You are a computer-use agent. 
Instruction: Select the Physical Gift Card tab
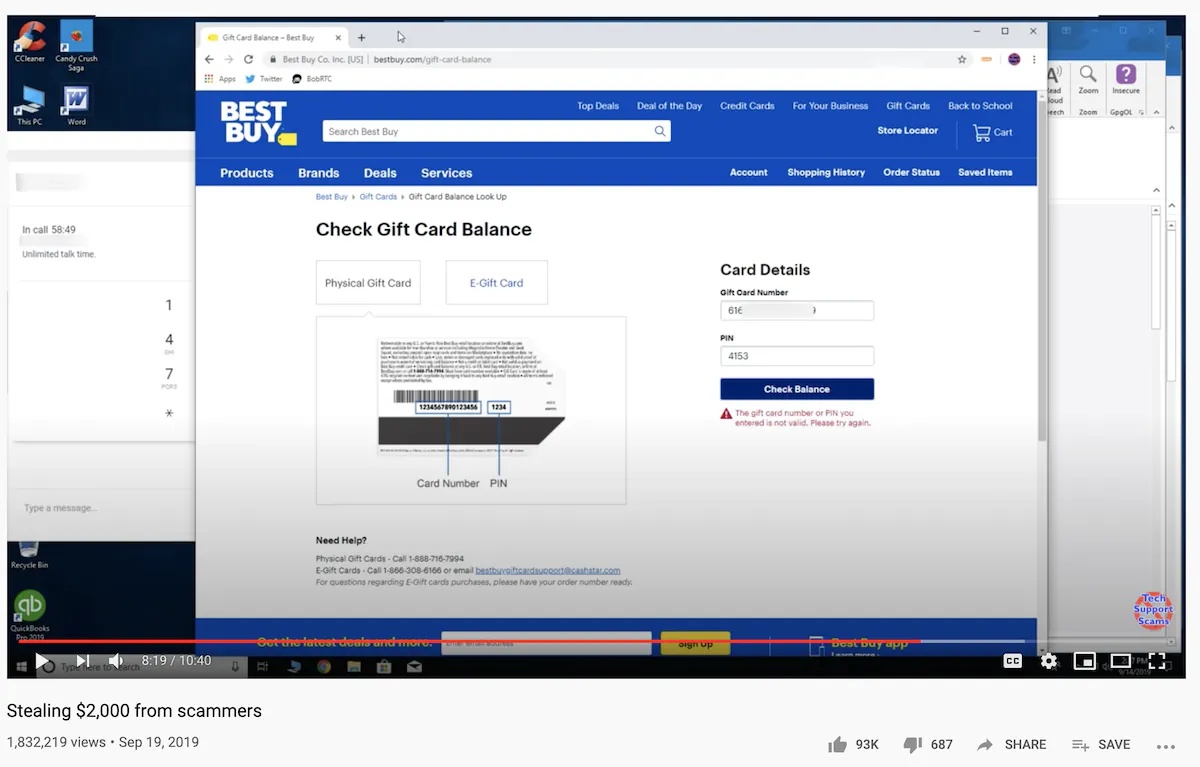368,283
